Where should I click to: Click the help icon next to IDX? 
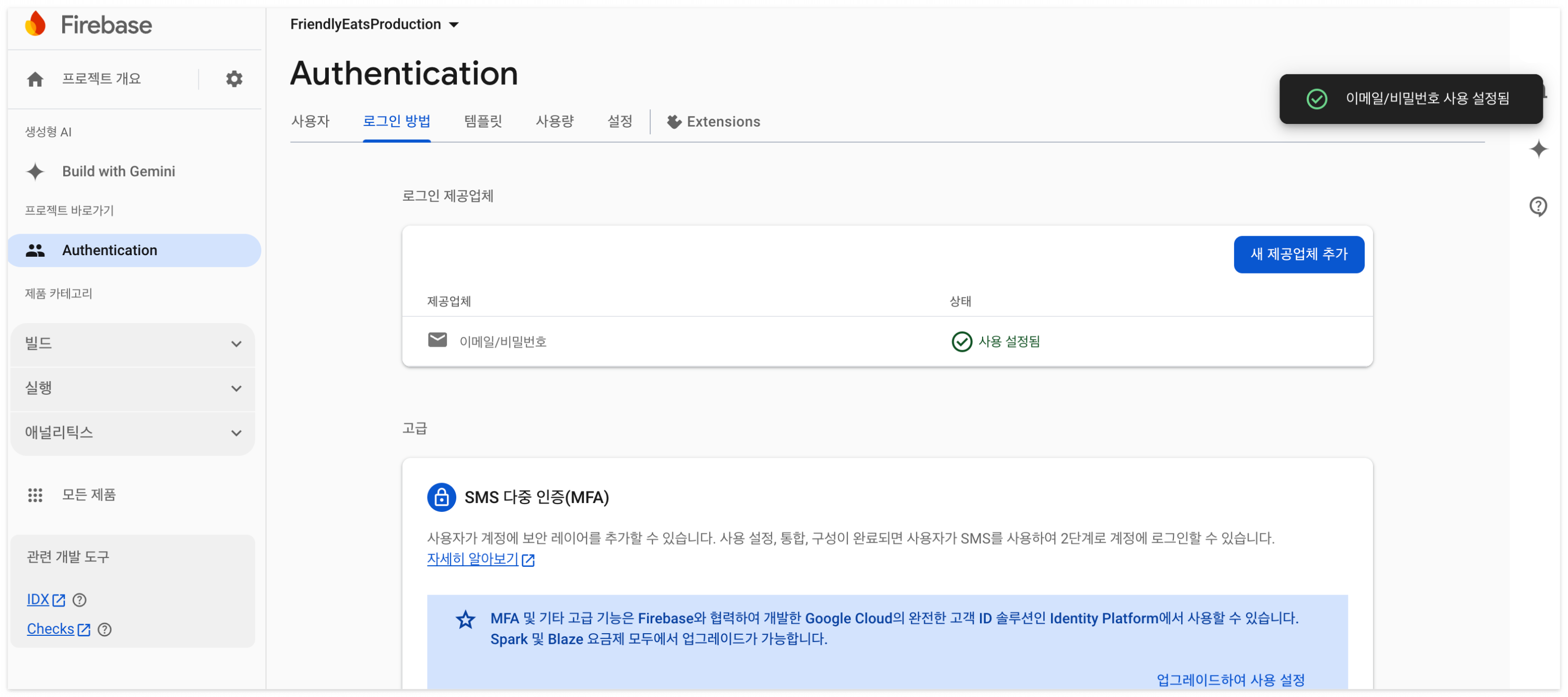(x=79, y=600)
